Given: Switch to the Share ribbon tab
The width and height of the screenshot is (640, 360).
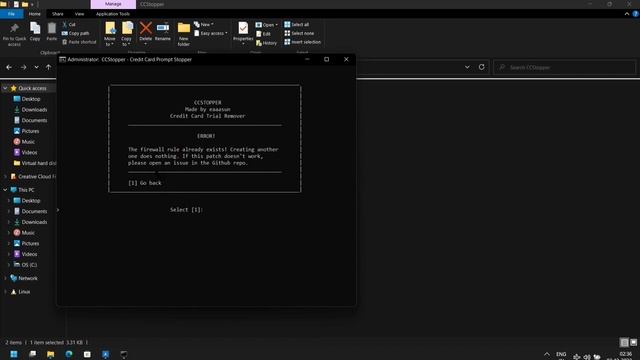Looking at the screenshot, I should (58, 13).
